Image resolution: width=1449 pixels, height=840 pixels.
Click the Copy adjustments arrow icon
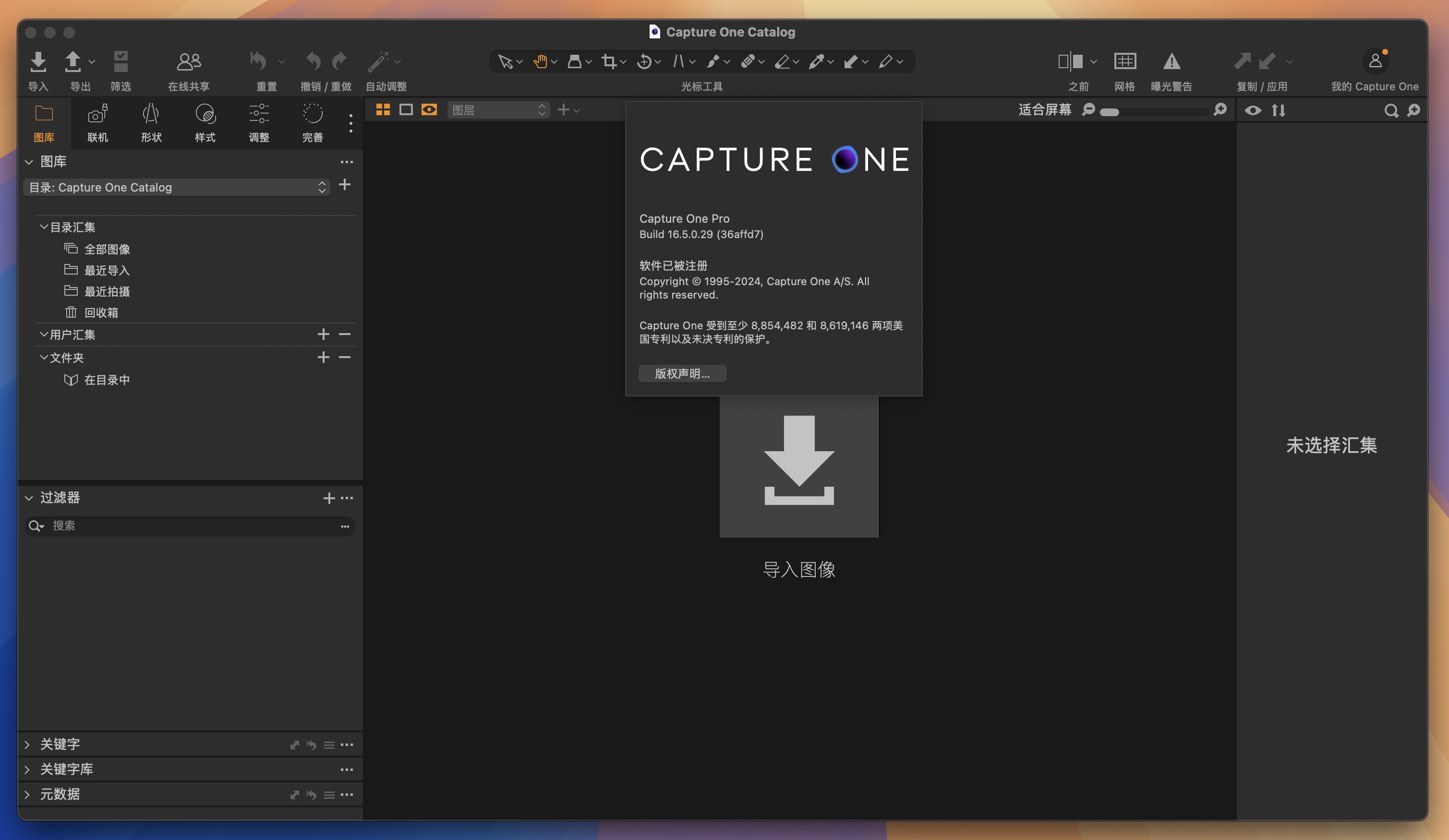pyautogui.click(x=1242, y=61)
